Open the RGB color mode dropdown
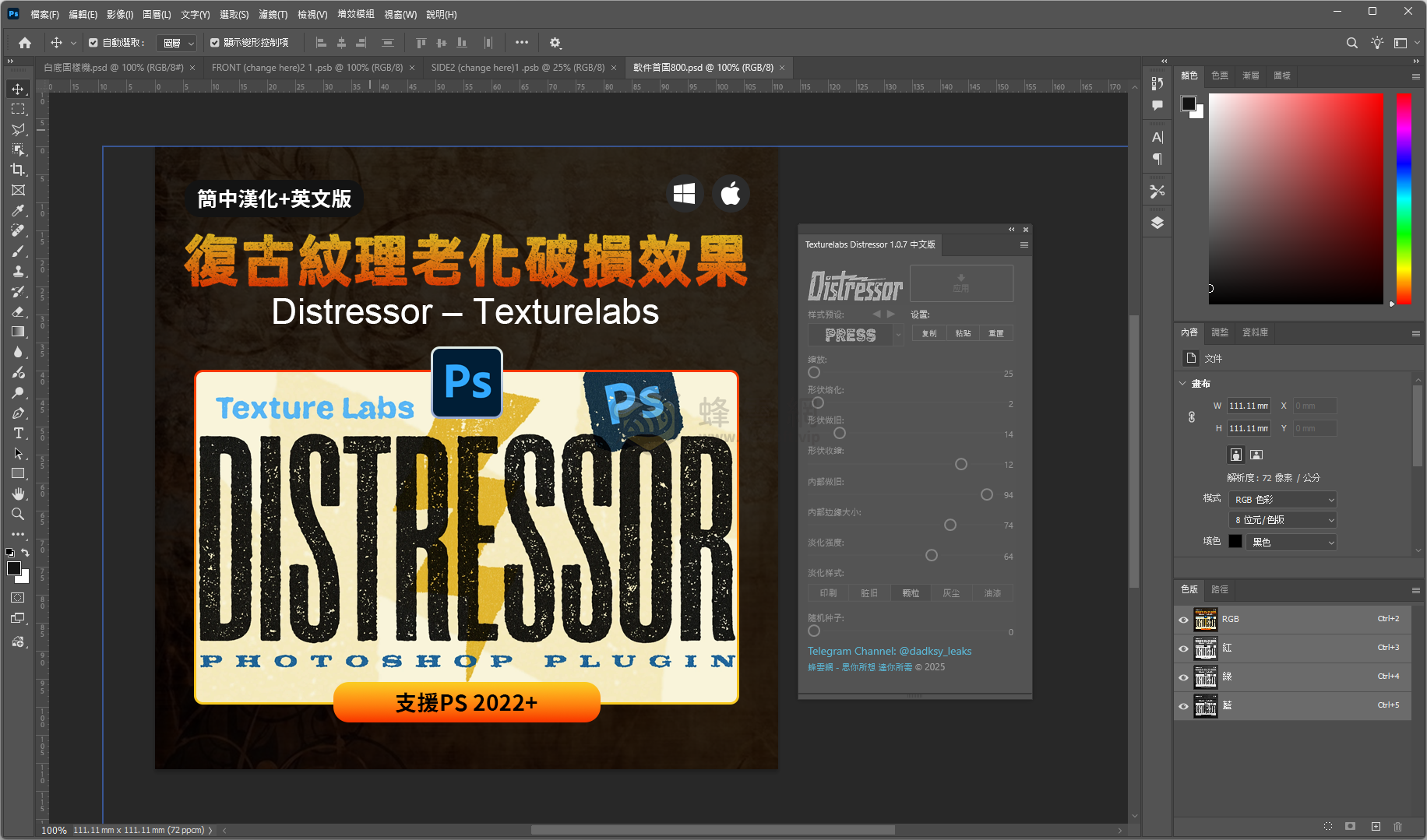 [1283, 500]
